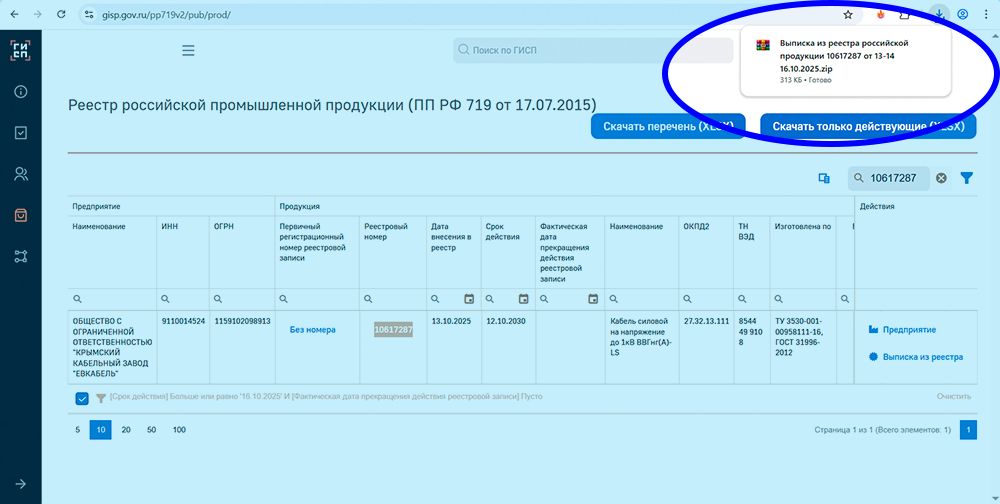Open the hamburger menu next to sidebar
Screen dimensions: 1000x504
[188, 51]
